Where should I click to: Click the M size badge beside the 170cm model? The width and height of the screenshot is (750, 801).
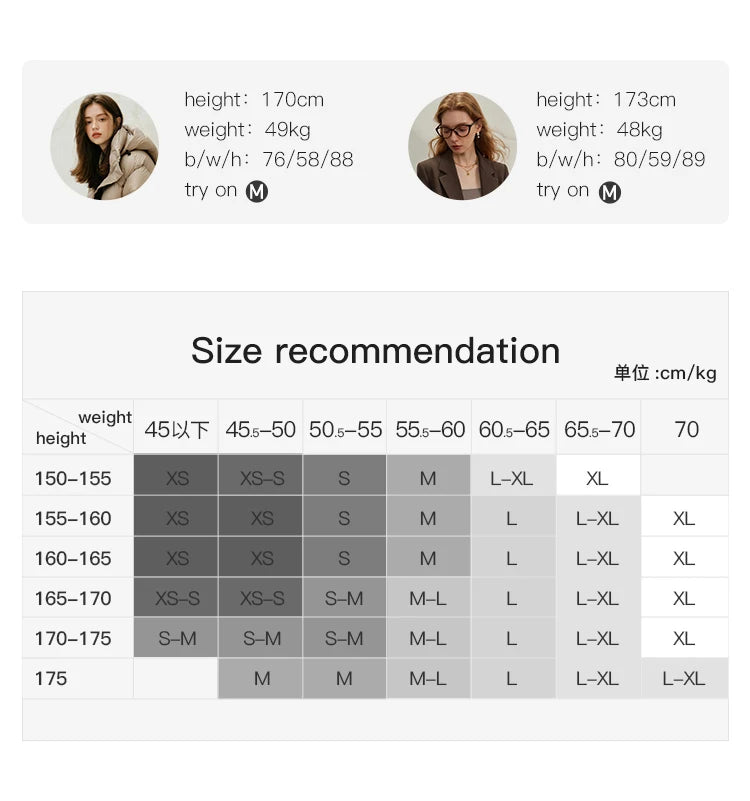(x=257, y=191)
